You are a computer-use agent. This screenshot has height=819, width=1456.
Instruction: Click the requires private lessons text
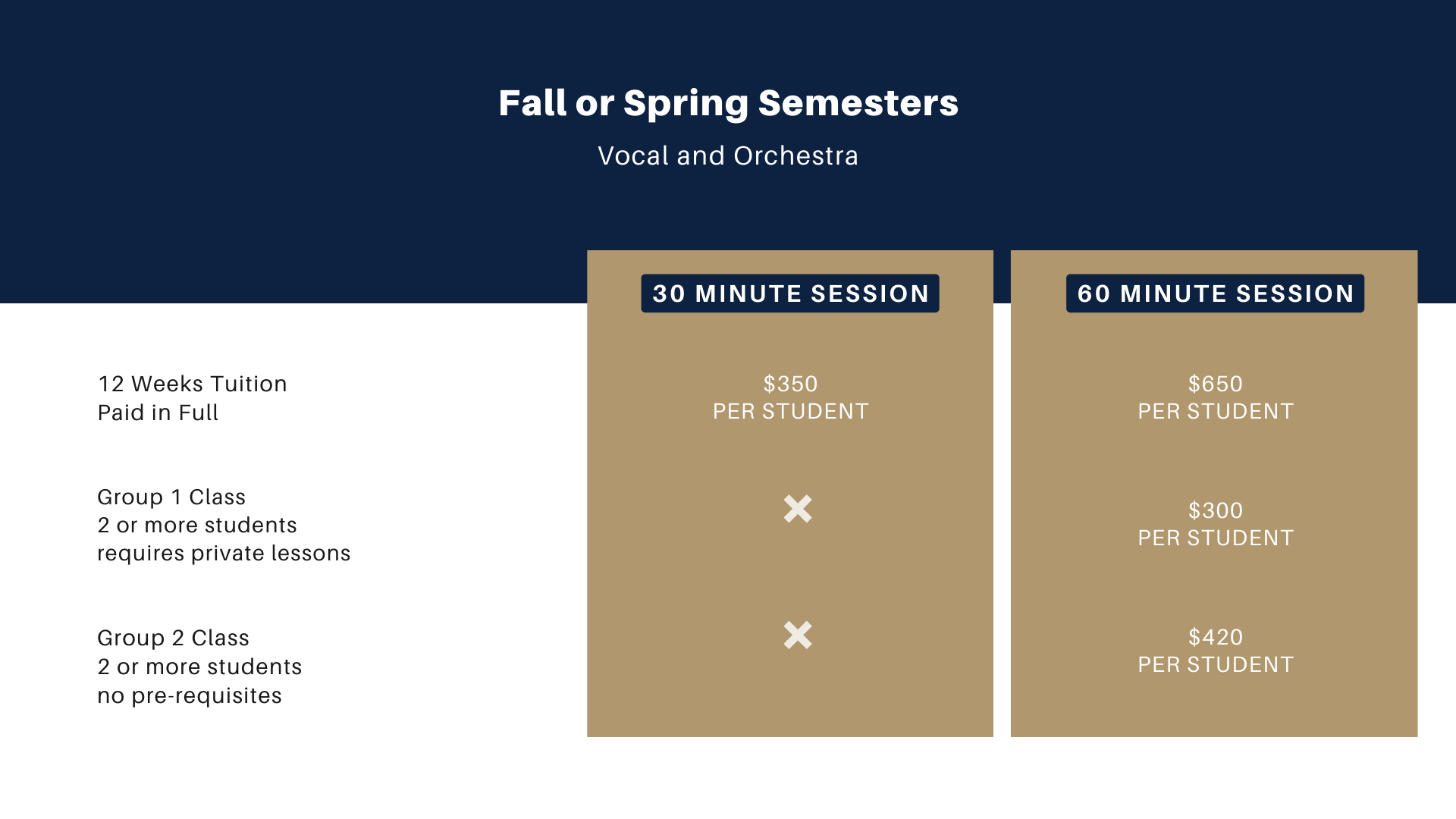click(x=224, y=554)
